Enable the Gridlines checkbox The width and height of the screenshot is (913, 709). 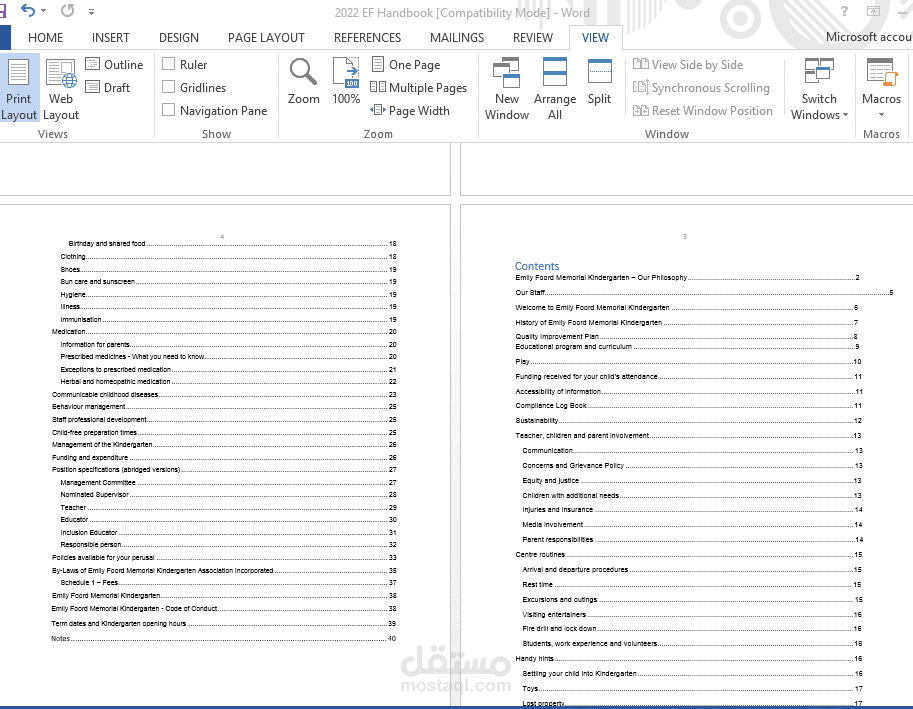coord(168,87)
